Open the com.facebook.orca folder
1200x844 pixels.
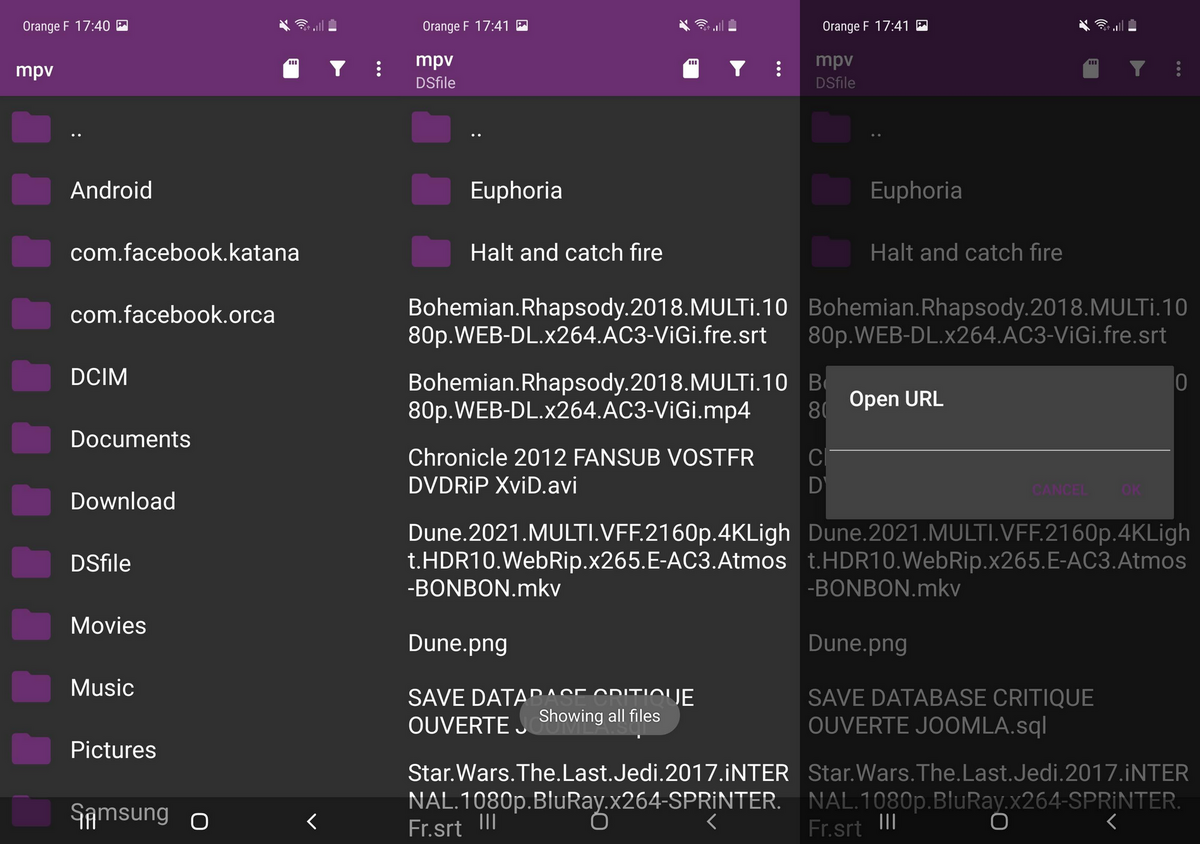200,314
